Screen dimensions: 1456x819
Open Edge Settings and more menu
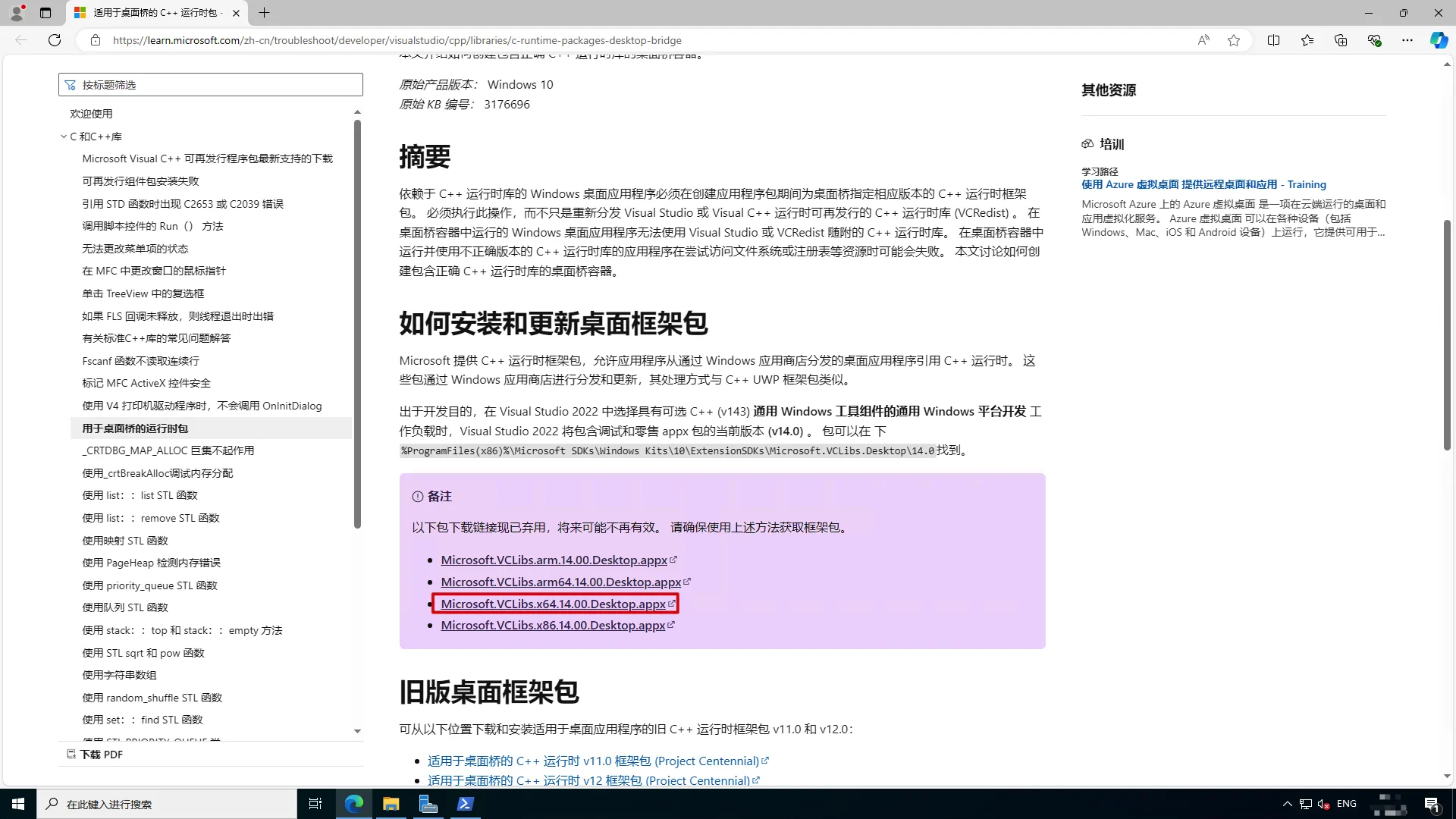coord(1407,40)
